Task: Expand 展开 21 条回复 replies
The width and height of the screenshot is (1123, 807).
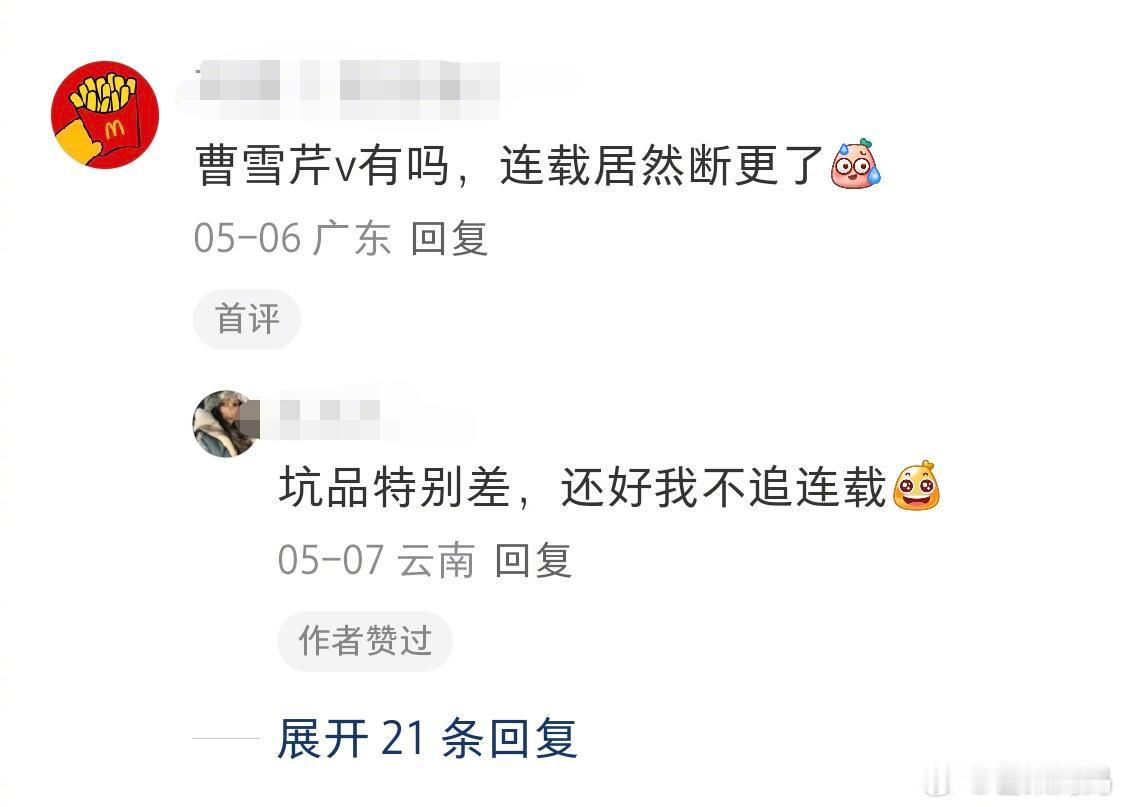Action: pyautogui.click(x=427, y=738)
